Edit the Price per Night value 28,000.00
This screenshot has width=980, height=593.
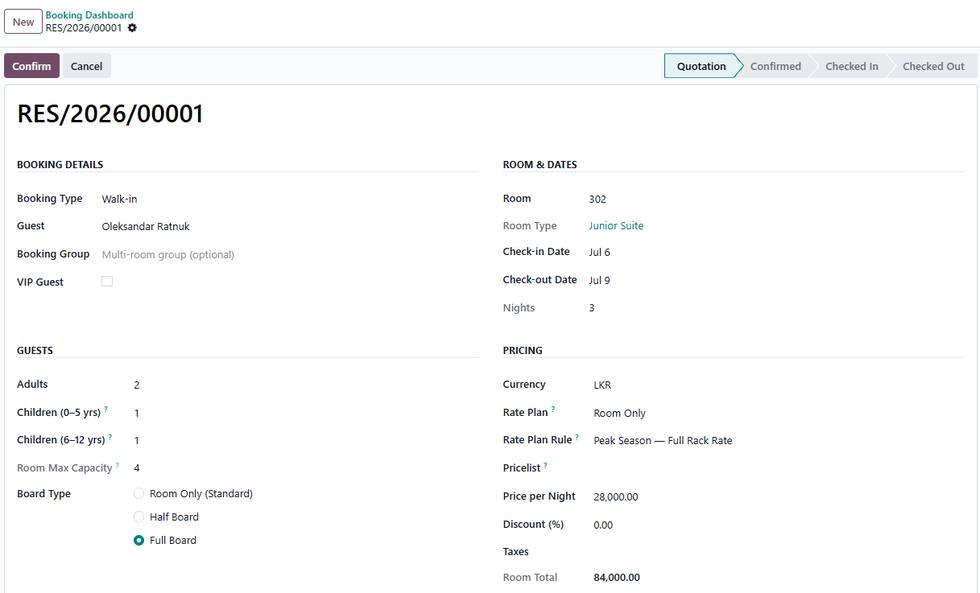[x=778, y=497]
